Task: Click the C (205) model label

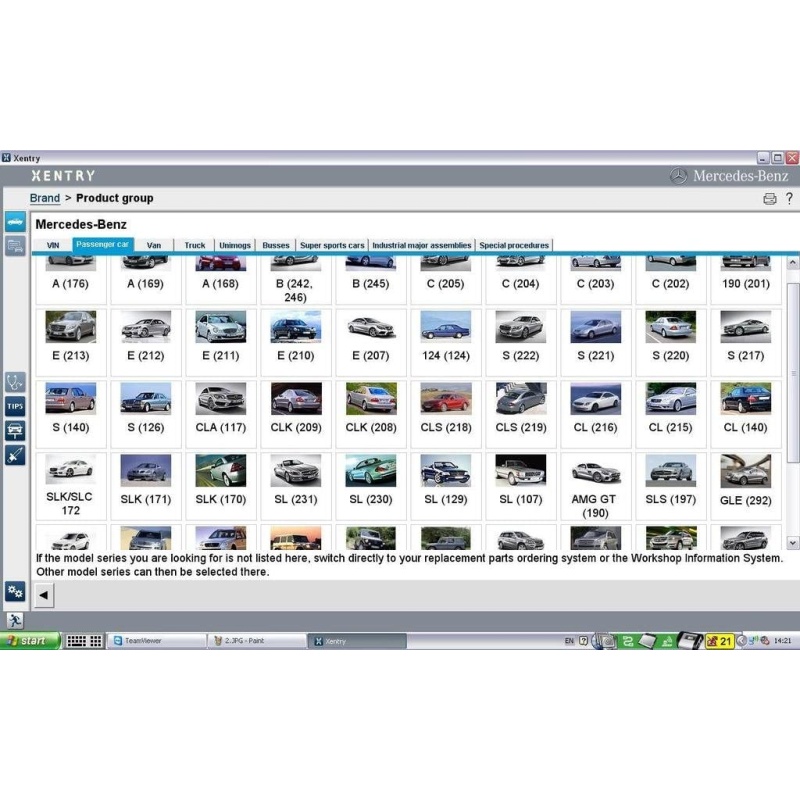Action: click(x=445, y=284)
